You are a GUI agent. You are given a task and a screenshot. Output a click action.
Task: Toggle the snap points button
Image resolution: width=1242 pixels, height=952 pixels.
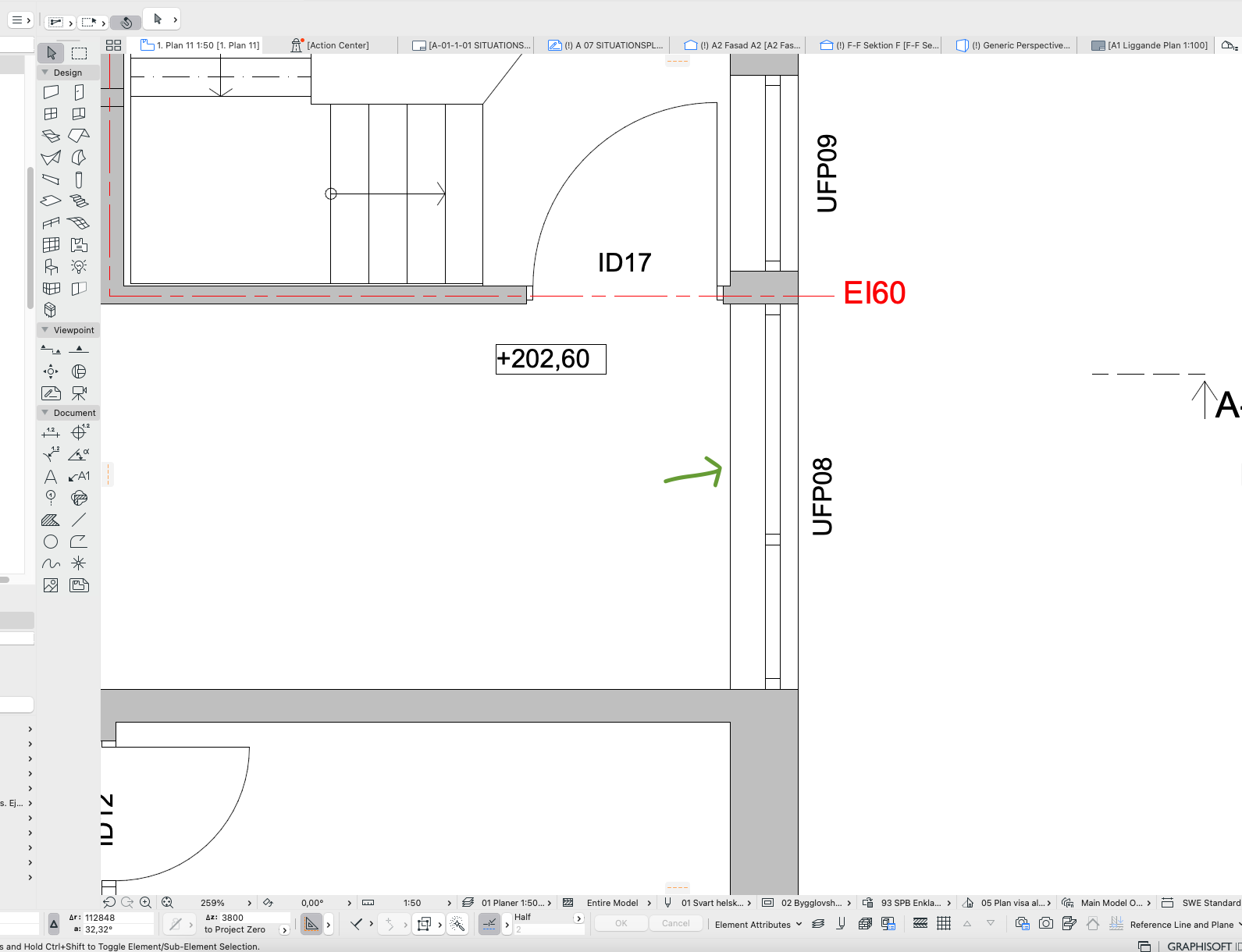point(489,924)
